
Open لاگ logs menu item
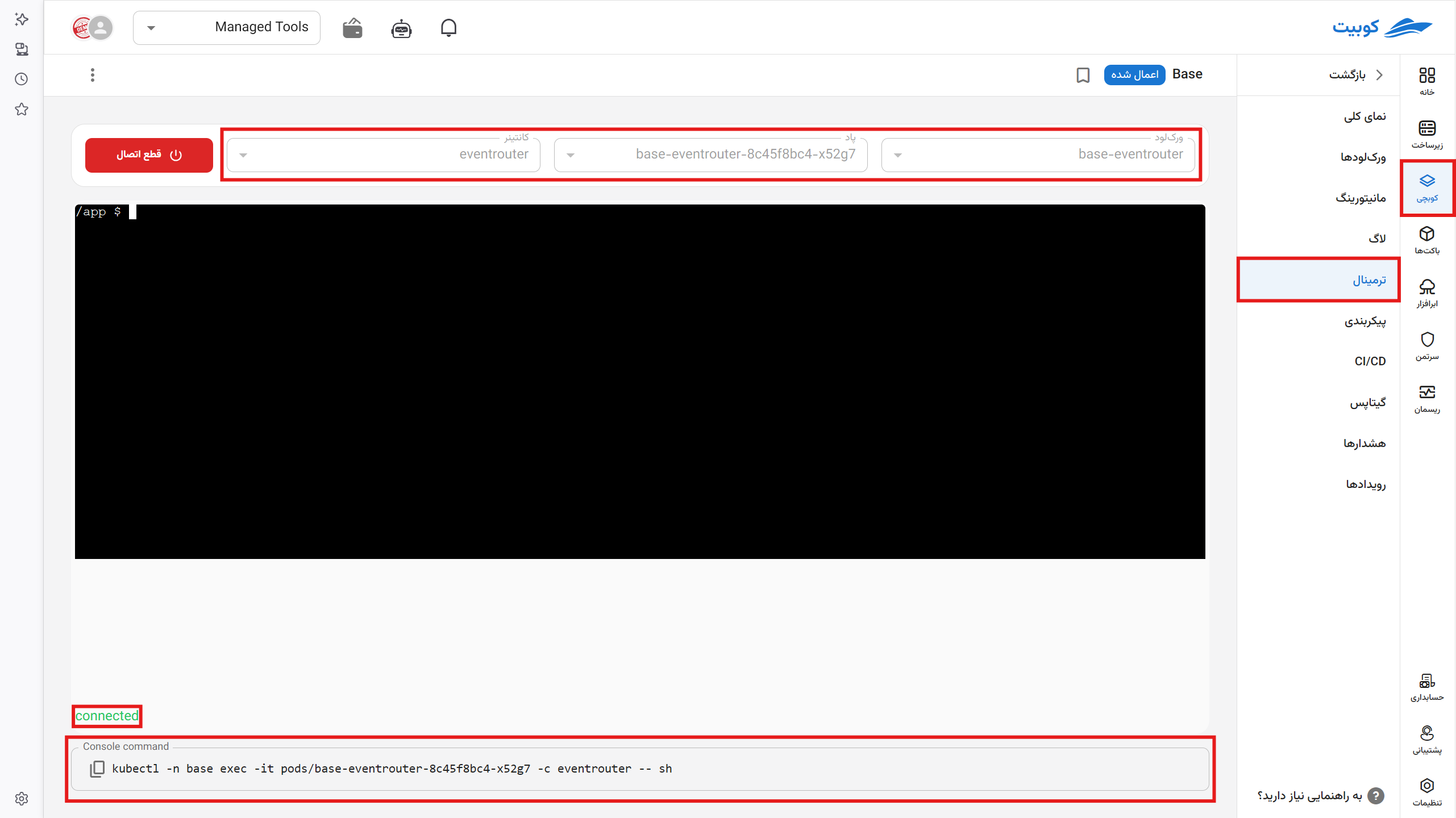(1318, 239)
